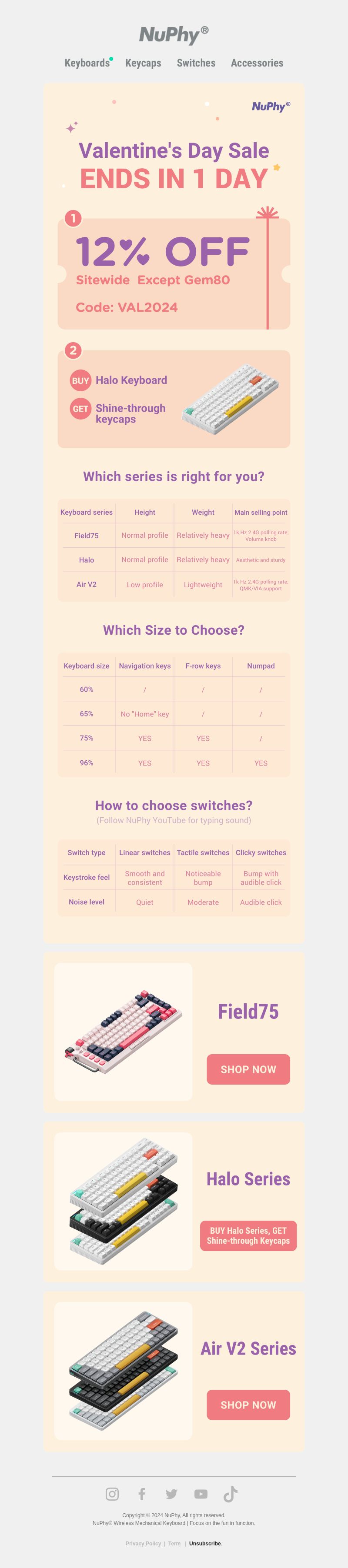Open the Facebook icon in the footer
The image size is (348, 1568).
(141, 1494)
